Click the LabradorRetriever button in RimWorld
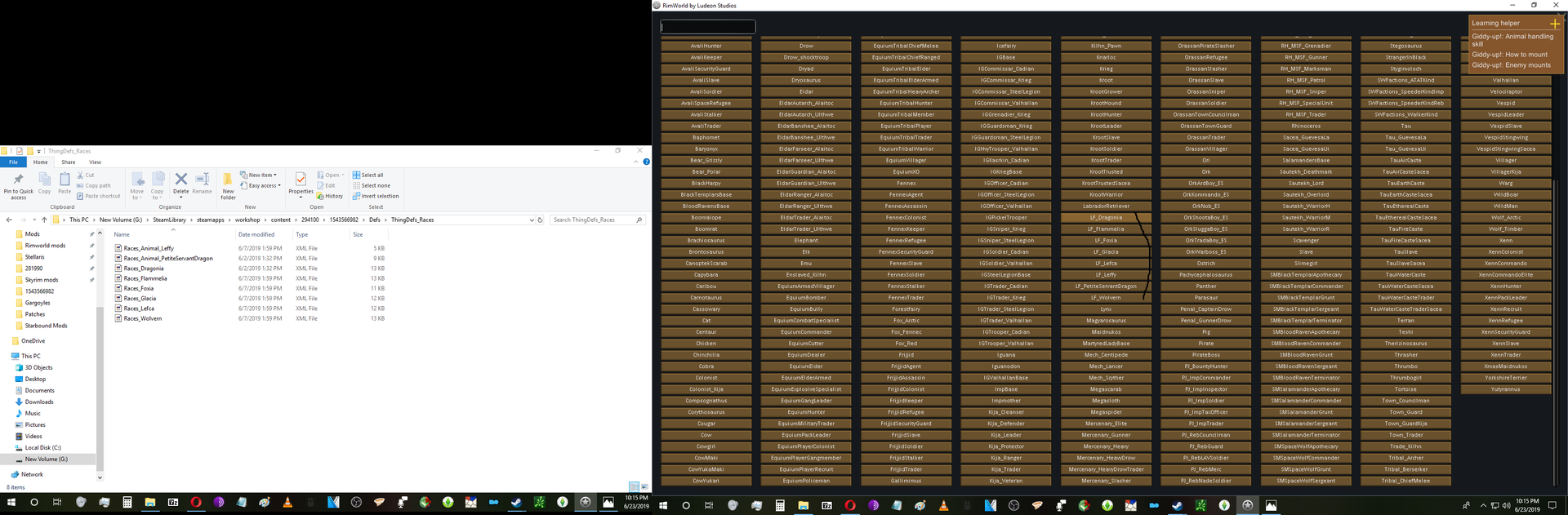The height and width of the screenshot is (515, 1568). pyautogui.click(x=1106, y=206)
